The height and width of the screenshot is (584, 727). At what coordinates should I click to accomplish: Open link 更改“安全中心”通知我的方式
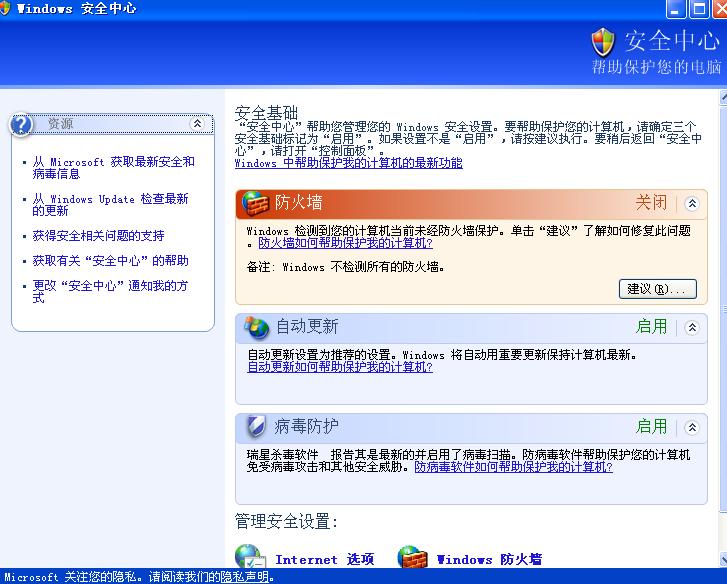tap(110, 292)
